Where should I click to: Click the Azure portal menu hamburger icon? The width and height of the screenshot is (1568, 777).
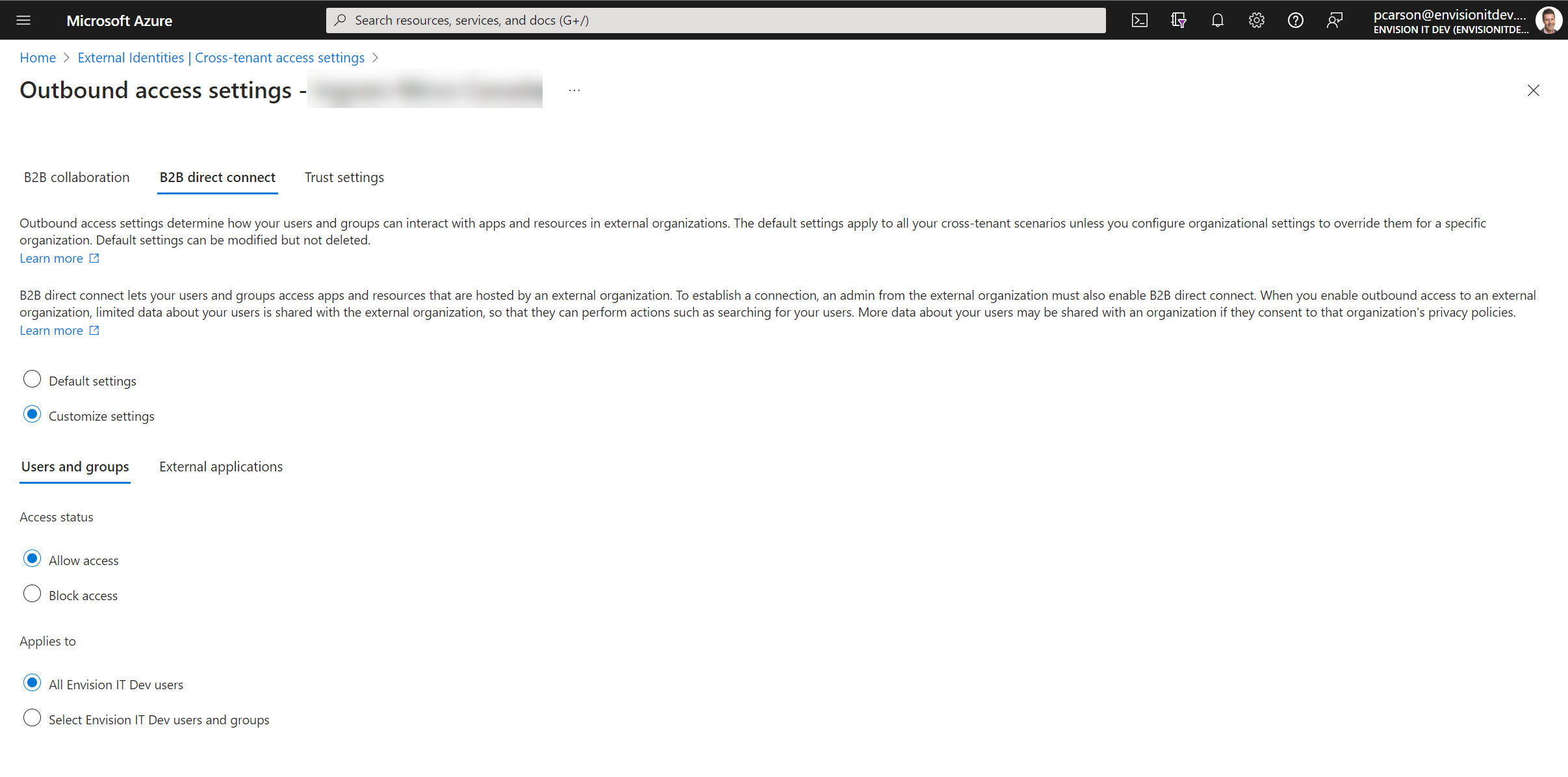click(24, 20)
